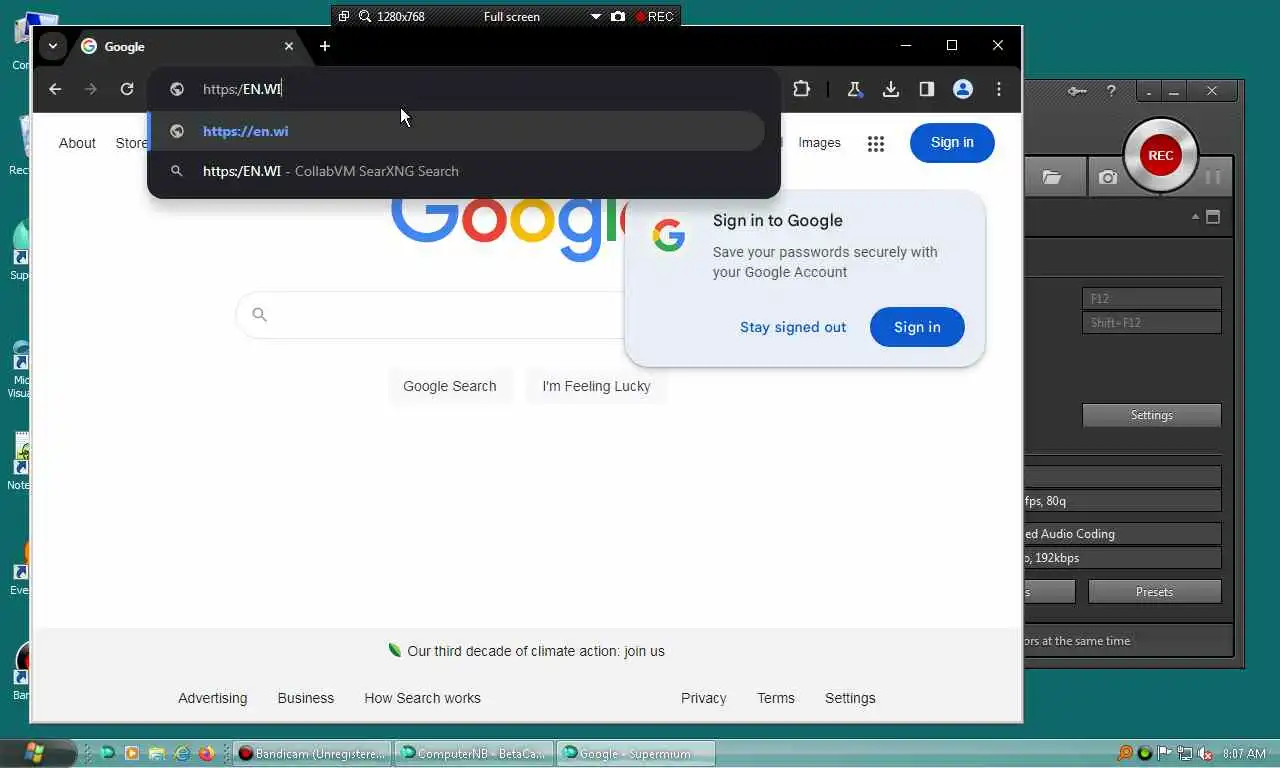
Task: Click the big red REC button in Bandicam
Action: (x=1160, y=155)
